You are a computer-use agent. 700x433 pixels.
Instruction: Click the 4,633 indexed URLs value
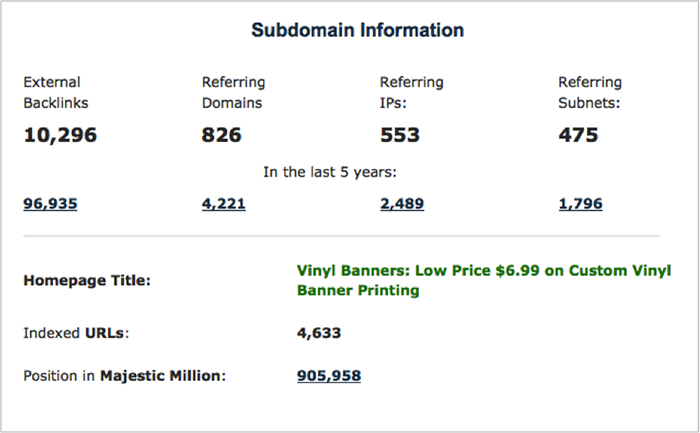coord(319,333)
